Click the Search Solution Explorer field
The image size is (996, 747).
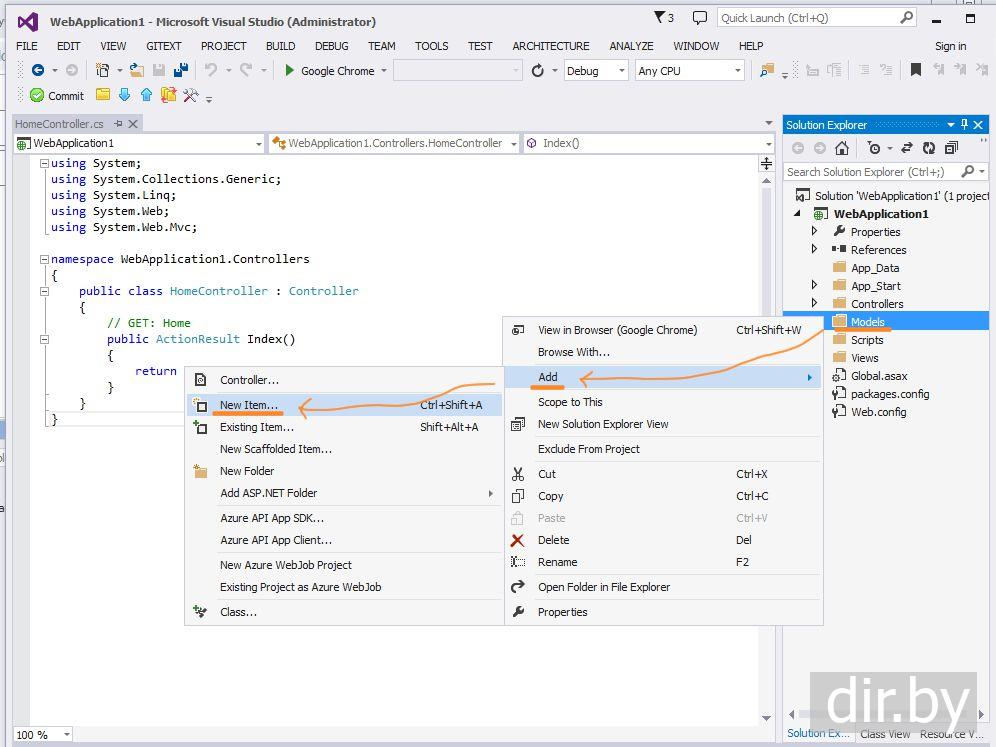click(872, 172)
